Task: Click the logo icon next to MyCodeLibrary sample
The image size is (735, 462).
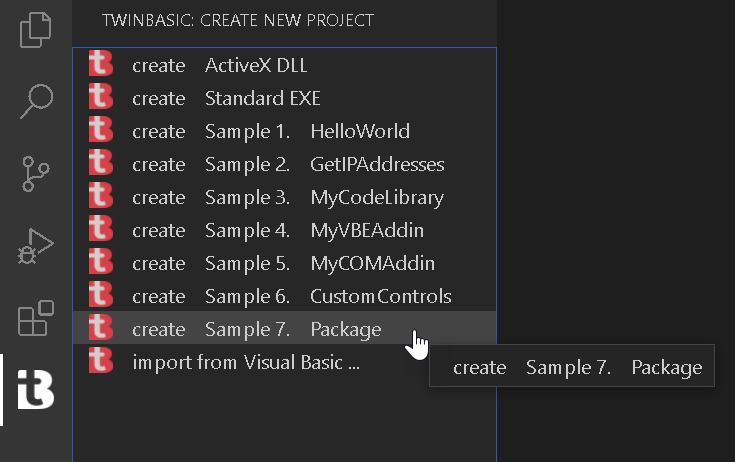Action: pyautogui.click(x=101, y=195)
